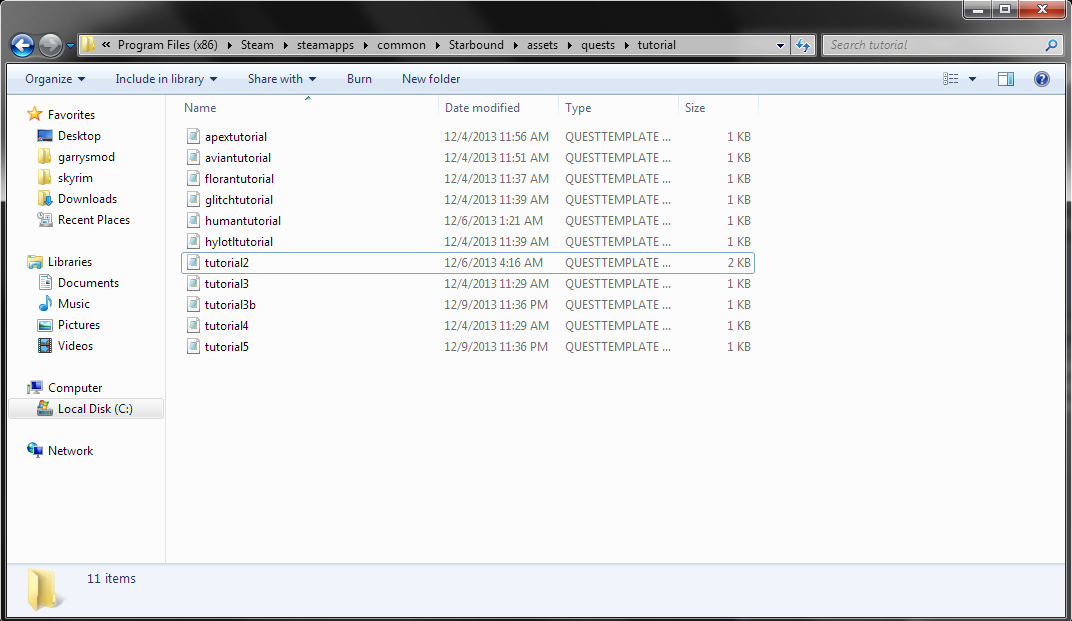Open Recent Places
This screenshot has height=621, width=1072.
94,220
